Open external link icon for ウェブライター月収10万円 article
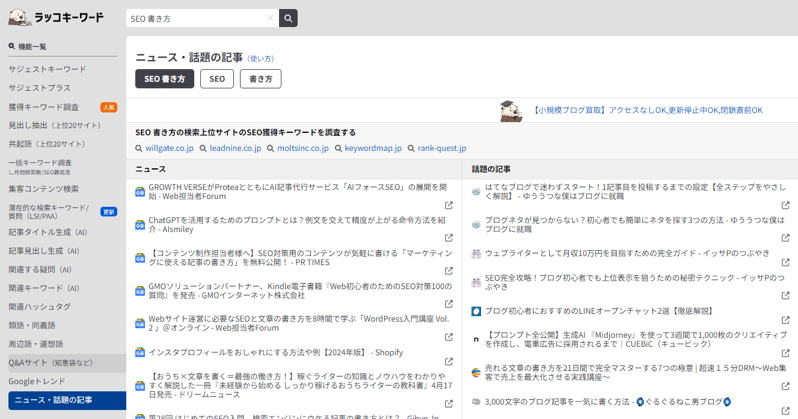798x419 pixels. pyautogui.click(x=785, y=262)
